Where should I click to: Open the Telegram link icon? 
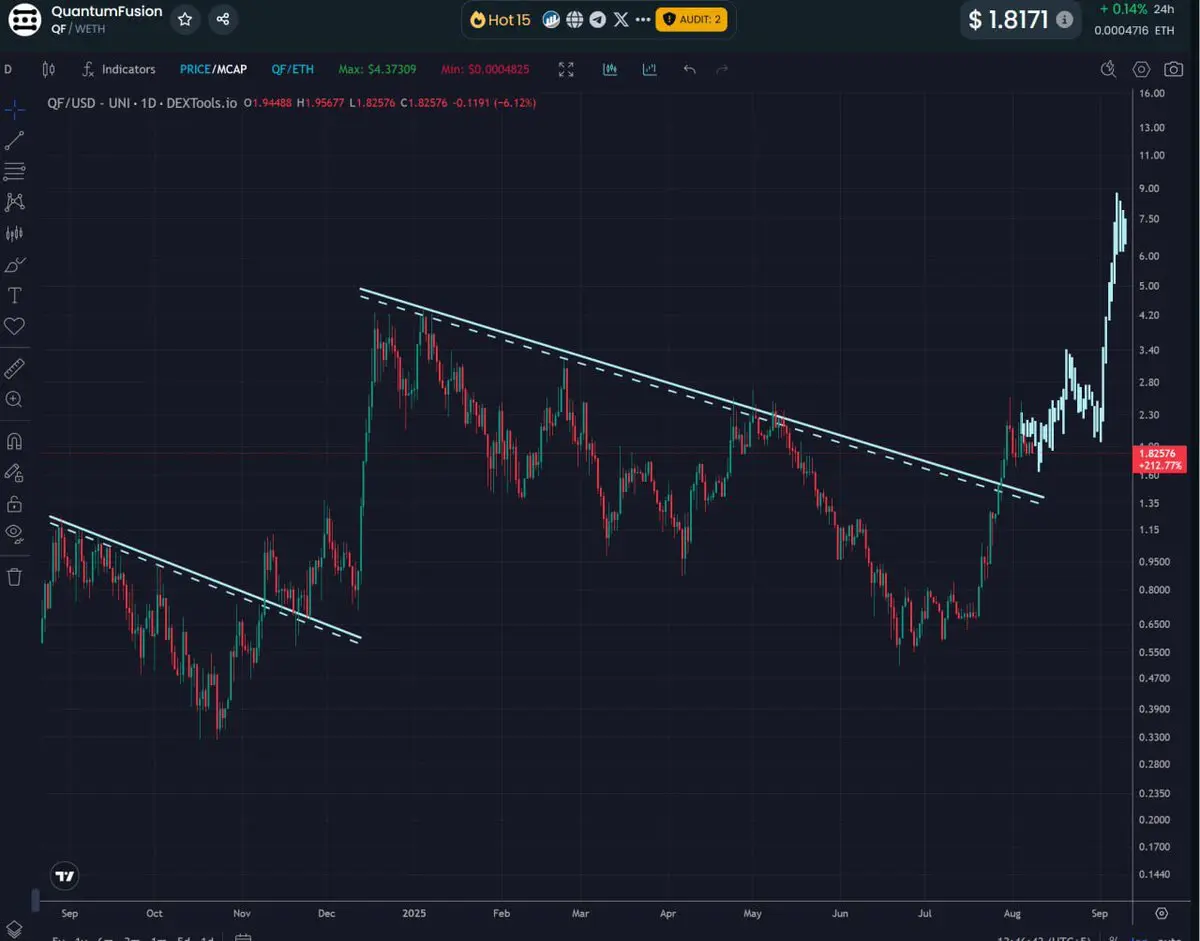click(597, 19)
